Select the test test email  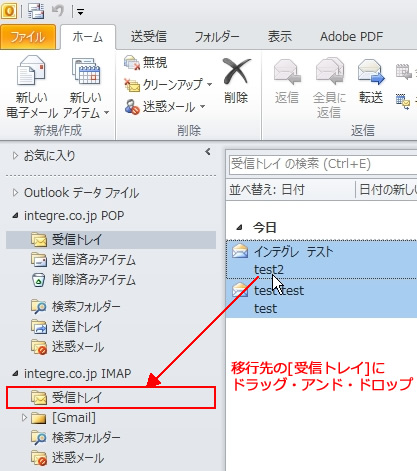[321, 299]
